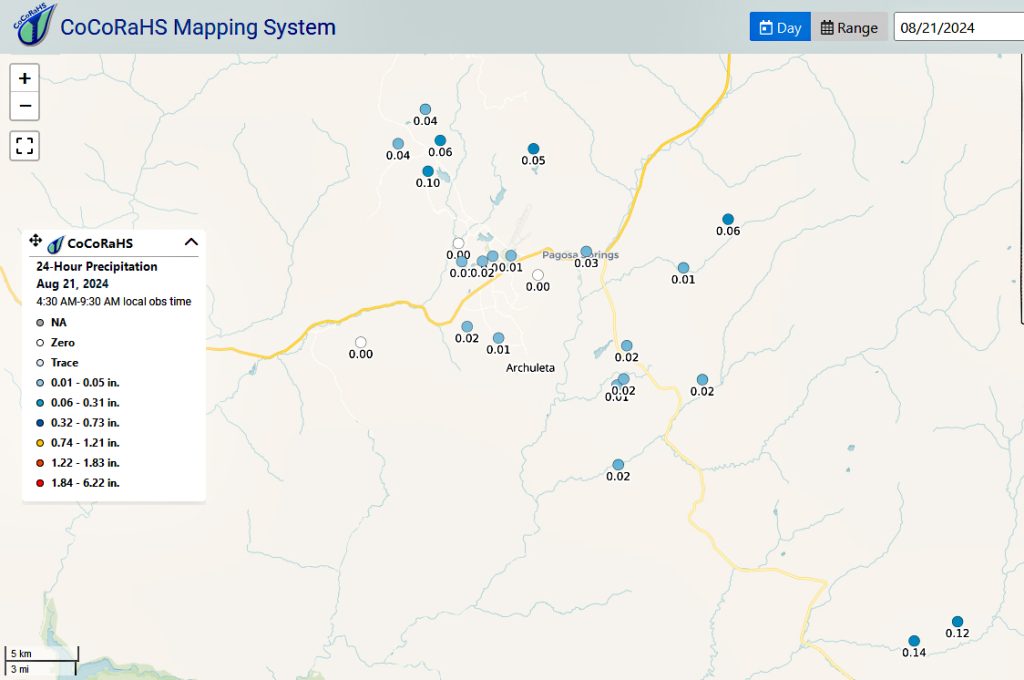Click the "3 mi" scale bar label

(20, 670)
